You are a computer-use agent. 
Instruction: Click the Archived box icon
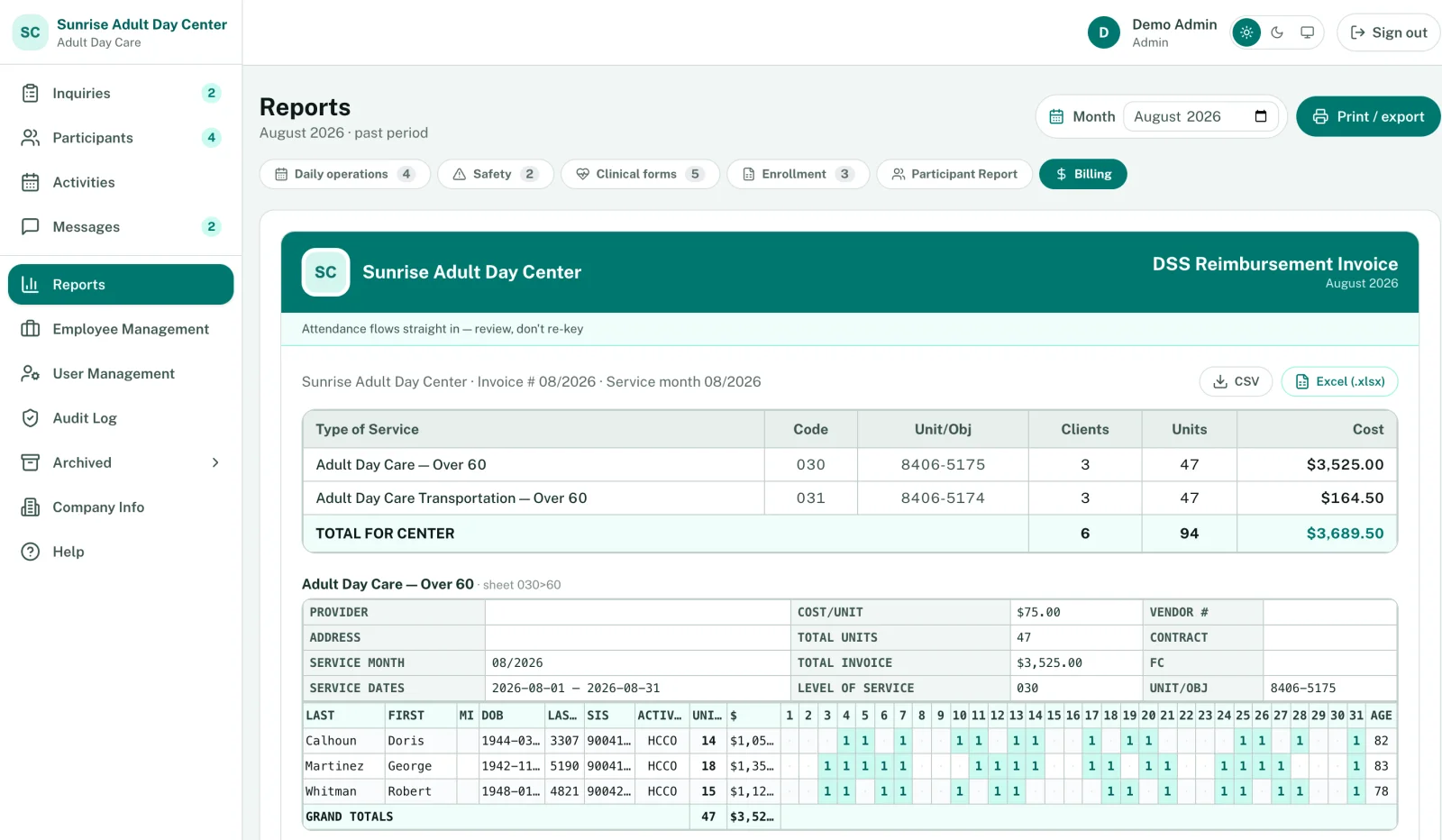(31, 462)
